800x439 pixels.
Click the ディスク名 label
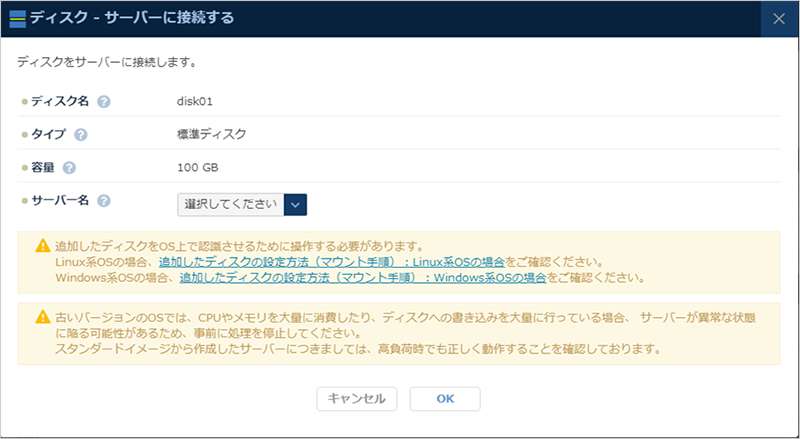[x=60, y=102]
